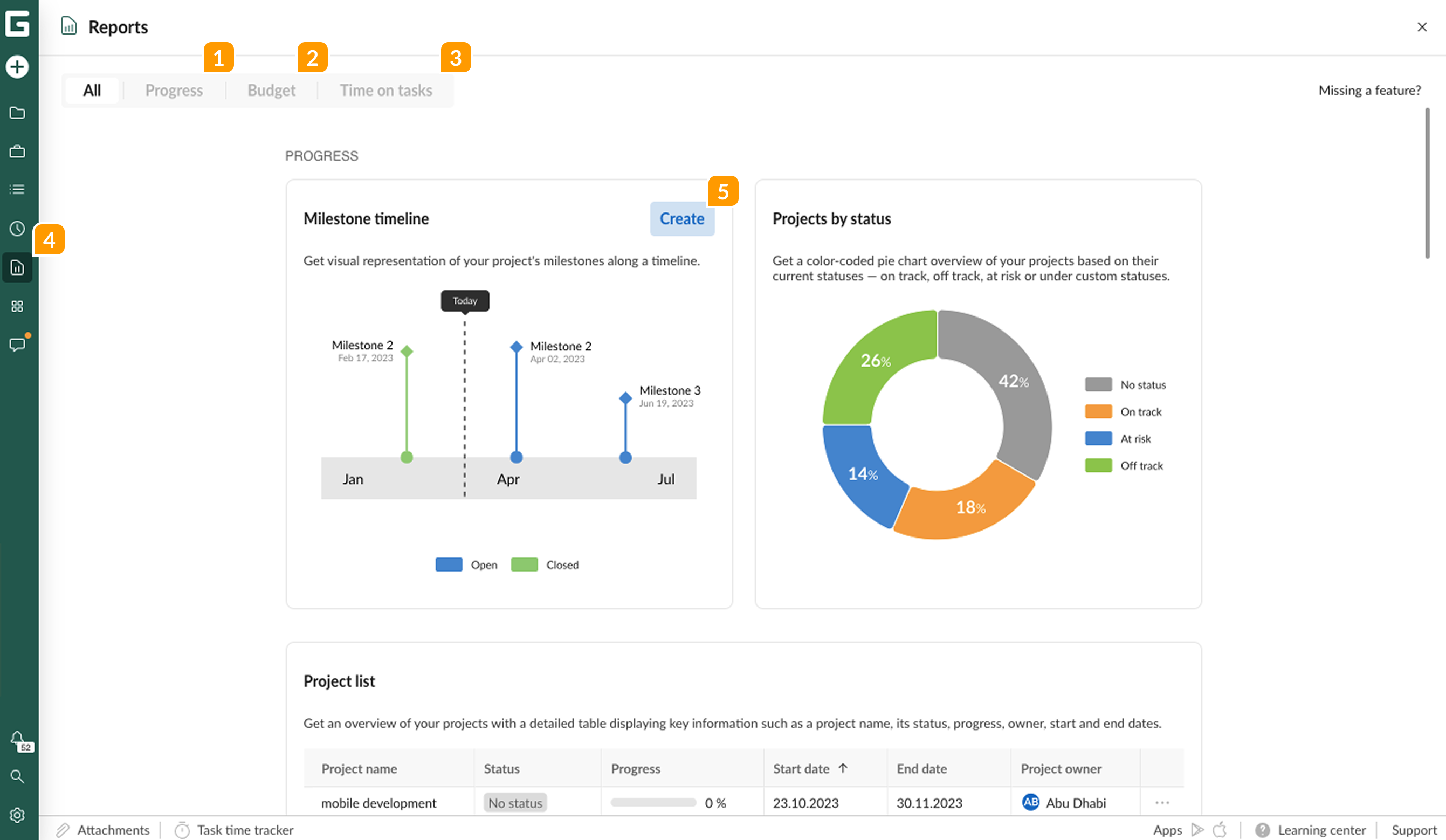1446x840 pixels.
Task: Open the comments chat icon in sidebar
Action: click(17, 345)
